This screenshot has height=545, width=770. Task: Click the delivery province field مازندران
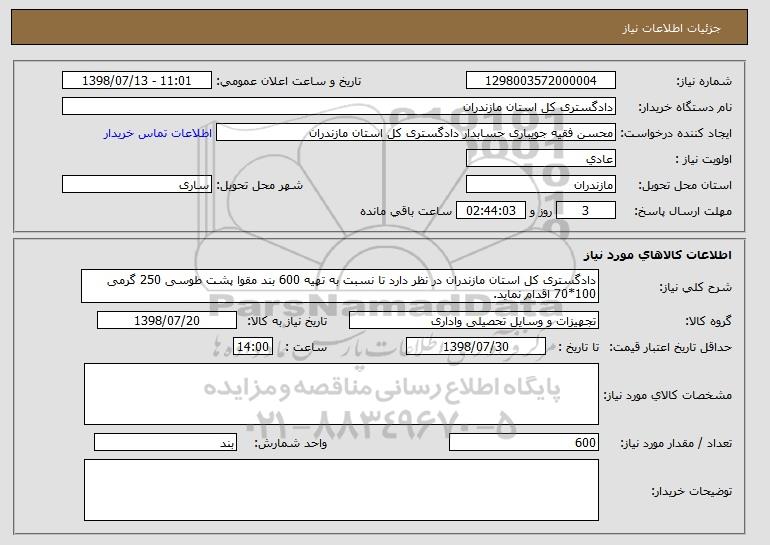[541, 185]
